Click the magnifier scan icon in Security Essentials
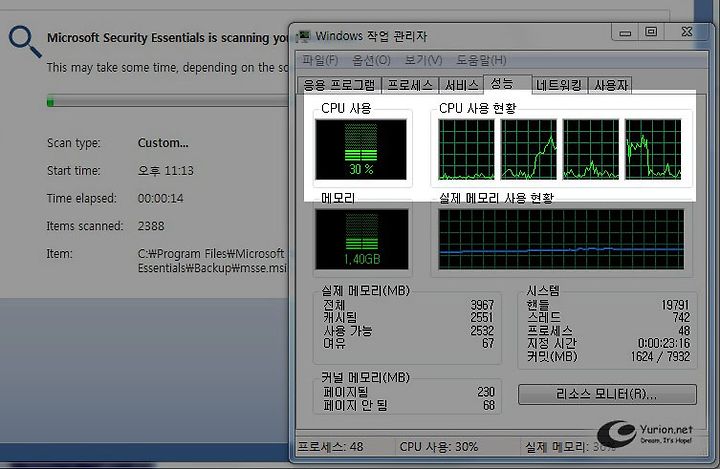This screenshot has height=469, width=720. pyautogui.click(x=25, y=42)
